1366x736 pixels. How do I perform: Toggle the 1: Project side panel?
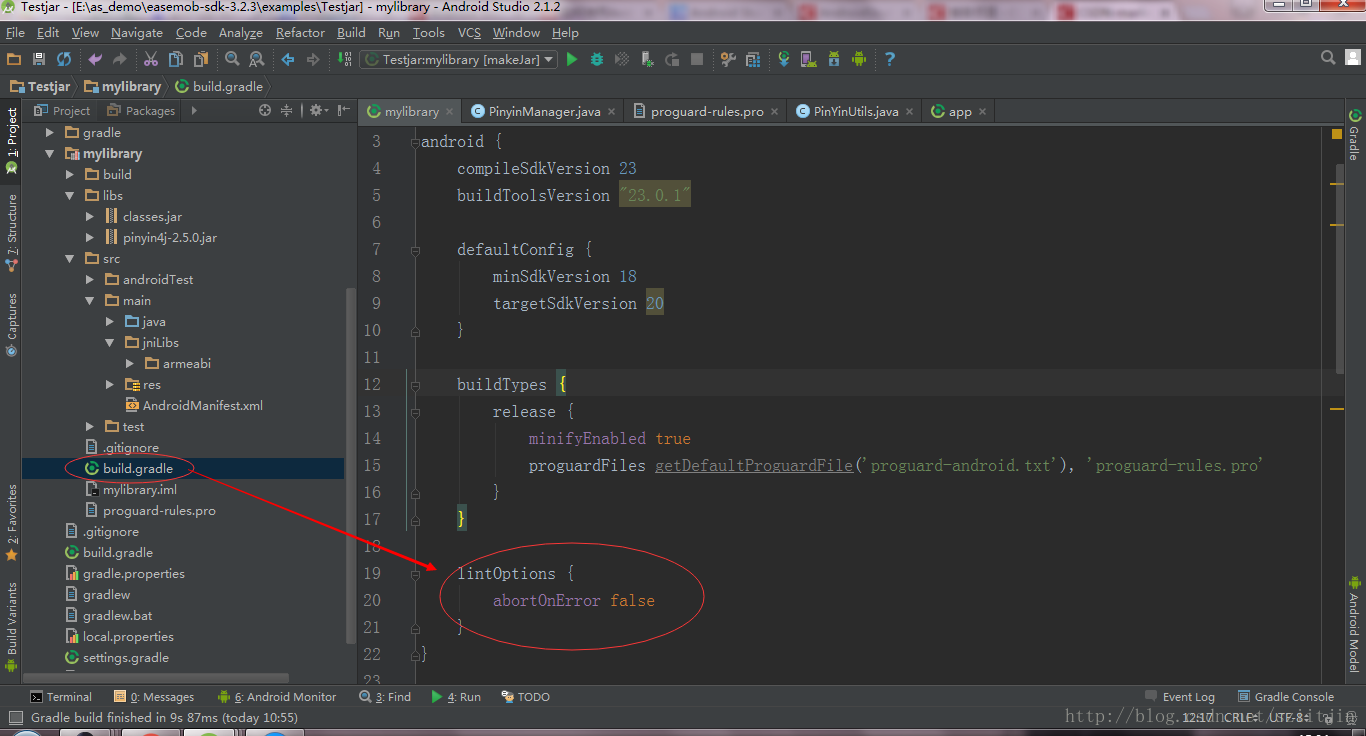11,141
